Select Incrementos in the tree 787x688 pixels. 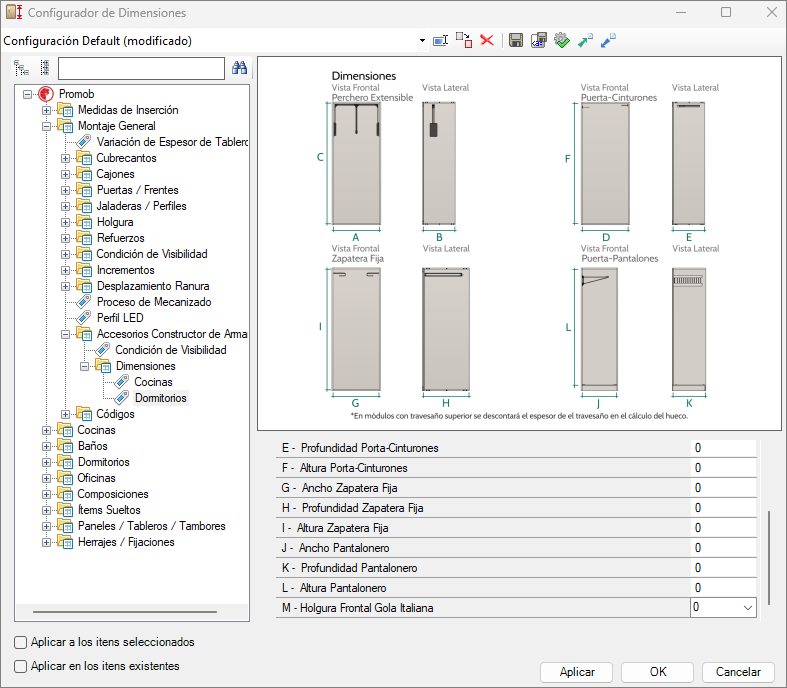(125, 270)
